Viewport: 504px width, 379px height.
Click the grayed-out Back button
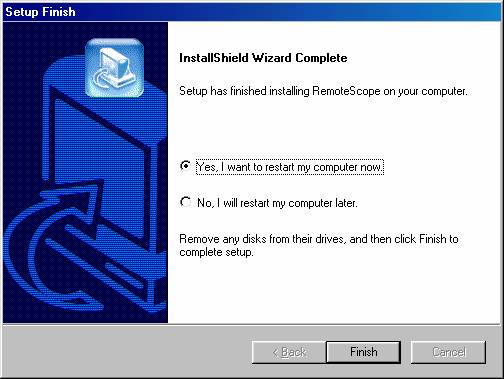[x=289, y=352]
